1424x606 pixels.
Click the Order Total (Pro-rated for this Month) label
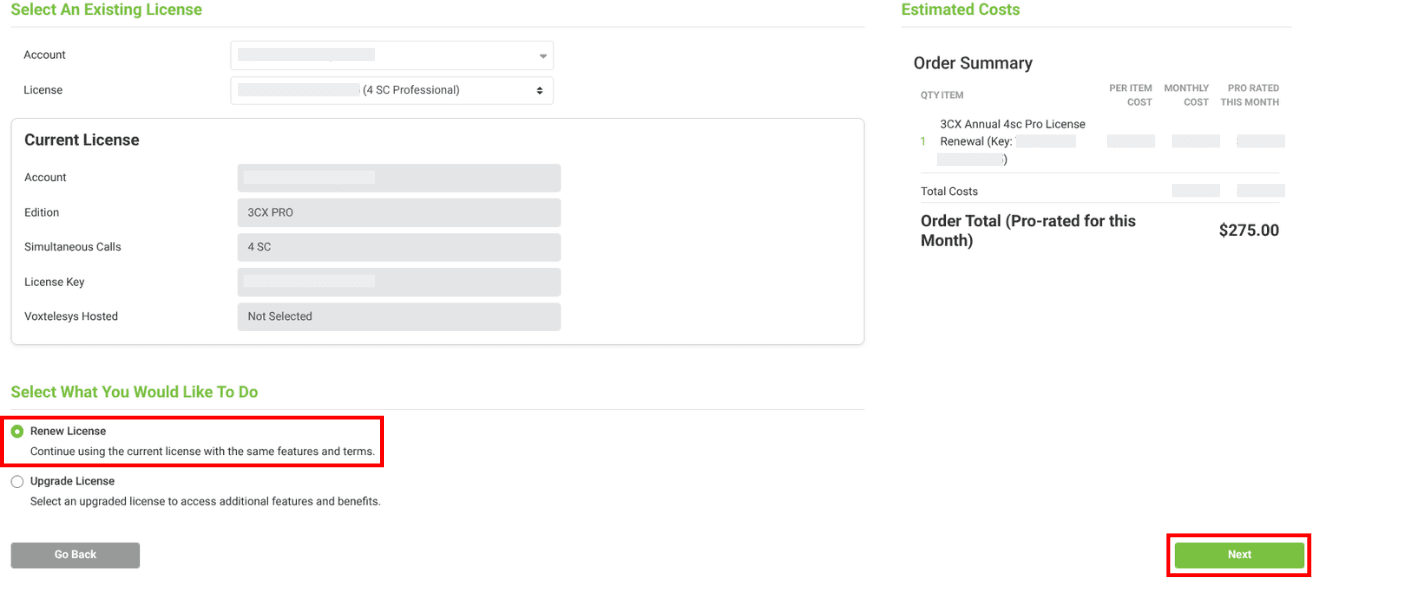1028,231
